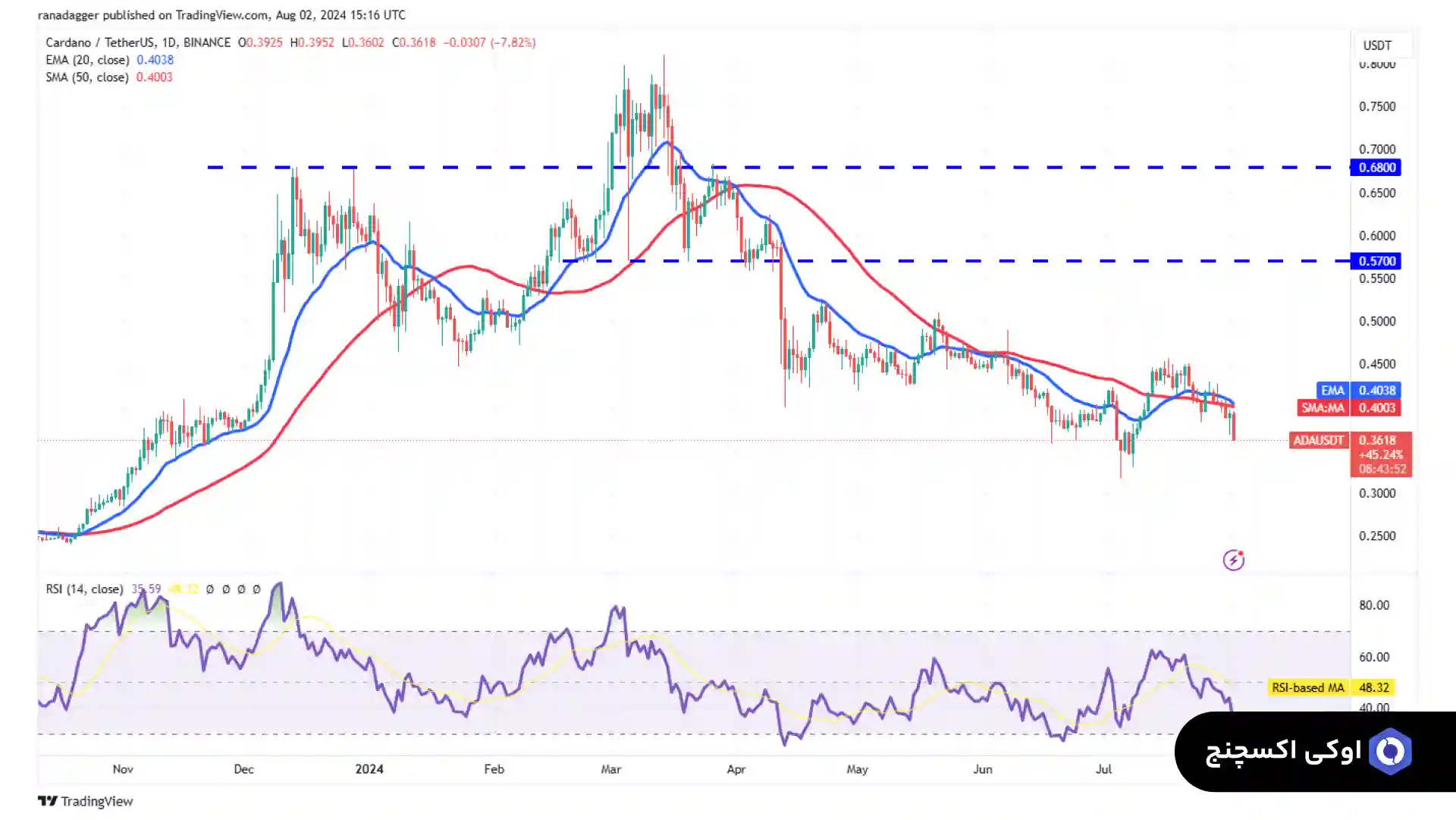
Task: Click the EMA 0.4038 price tag
Action: [x=1358, y=390]
